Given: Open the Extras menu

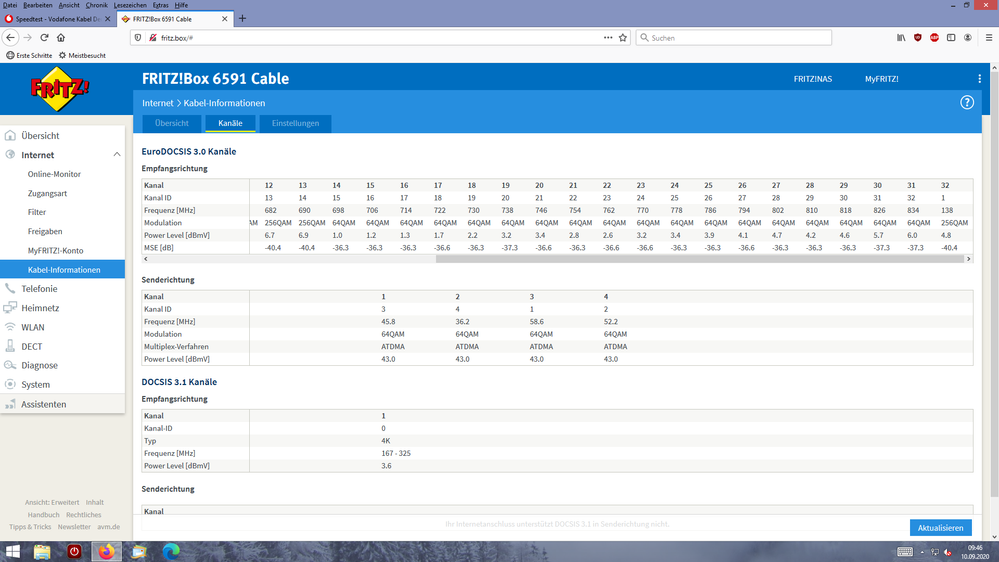Looking at the screenshot, I should coord(161,5).
